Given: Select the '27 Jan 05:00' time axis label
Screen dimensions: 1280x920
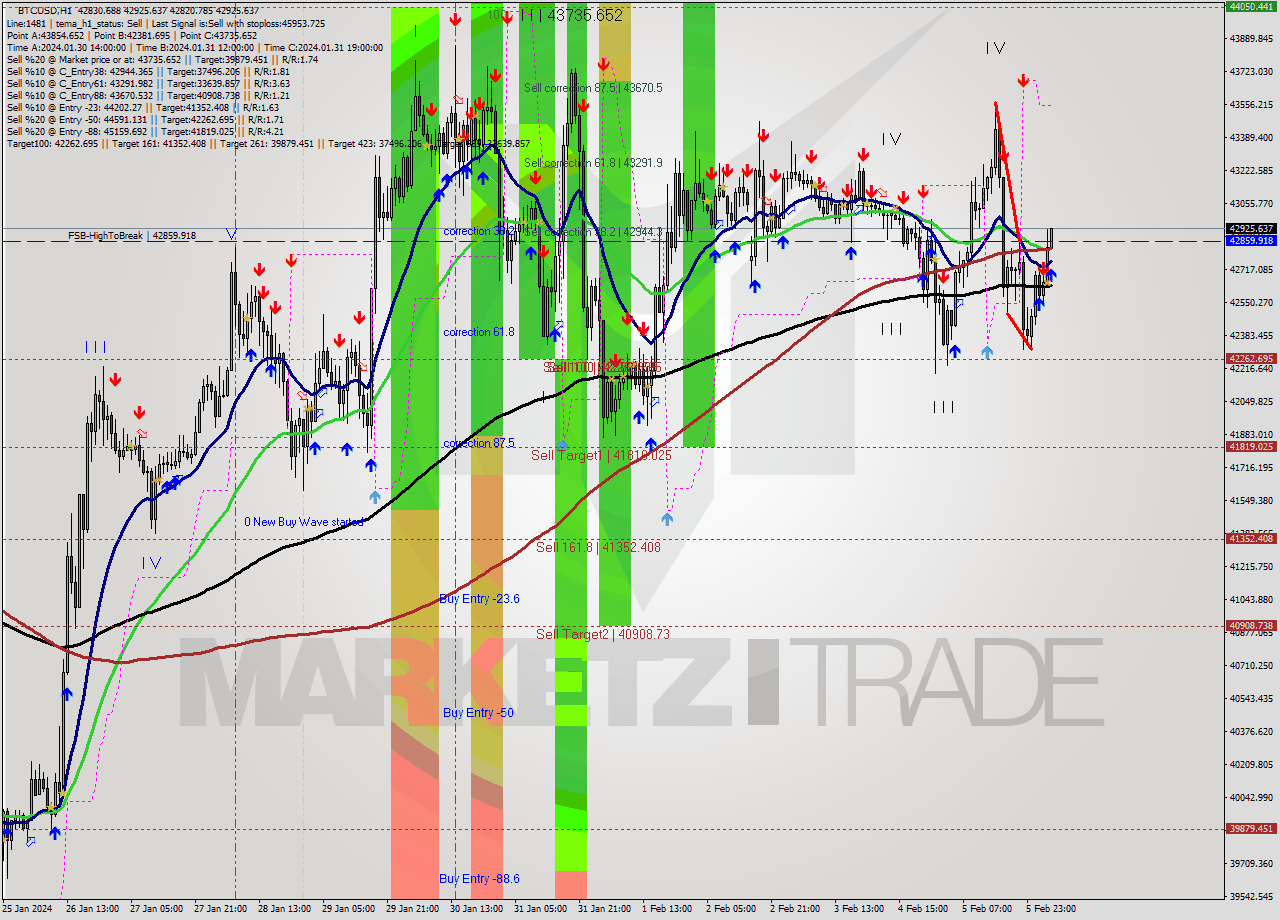Looking at the screenshot, I should point(157,909).
